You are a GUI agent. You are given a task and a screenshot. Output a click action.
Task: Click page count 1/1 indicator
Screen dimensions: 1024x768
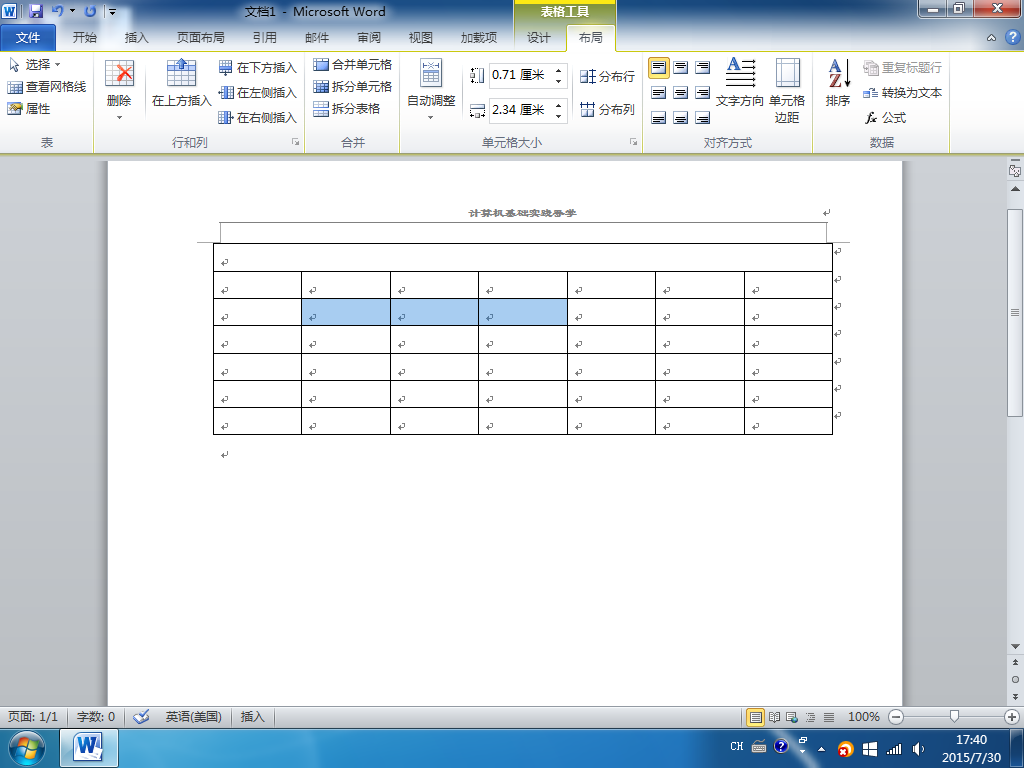pyautogui.click(x=33, y=716)
